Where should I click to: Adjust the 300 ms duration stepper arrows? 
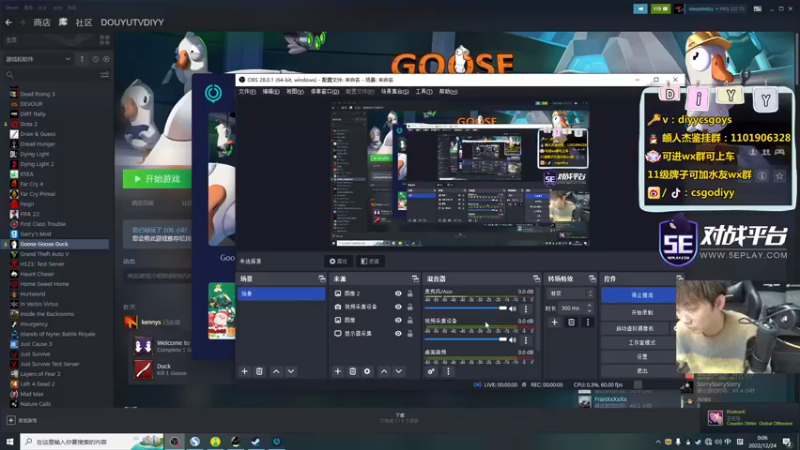click(589, 308)
